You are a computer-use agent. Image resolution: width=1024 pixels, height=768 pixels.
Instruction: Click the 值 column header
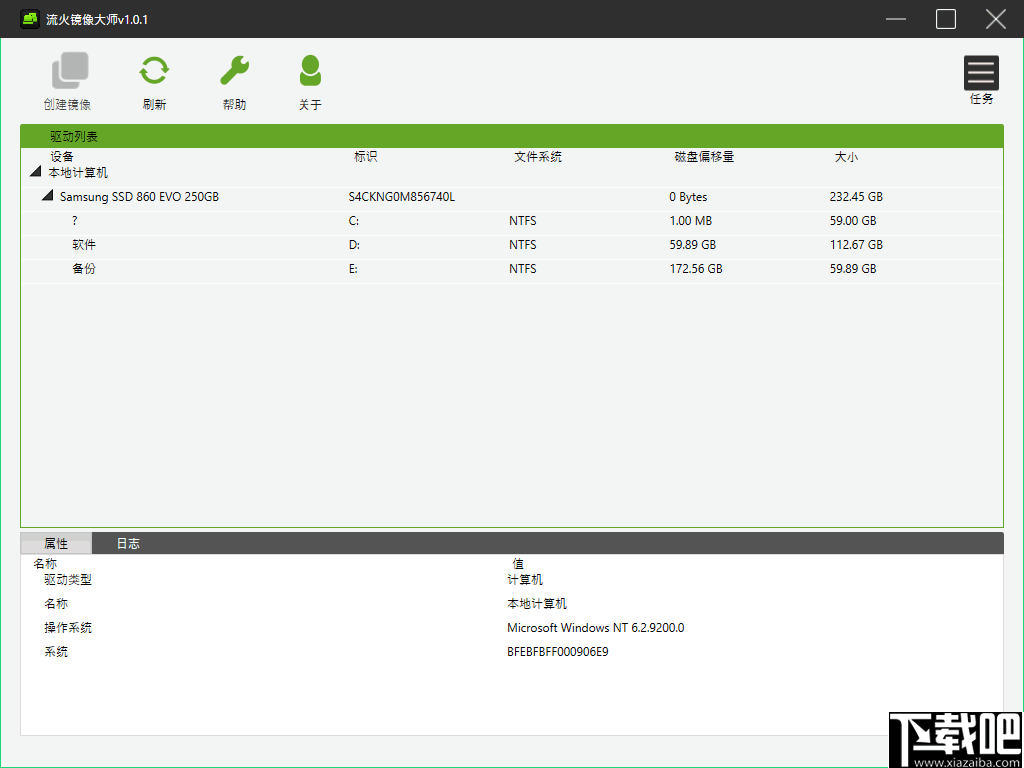click(x=518, y=563)
